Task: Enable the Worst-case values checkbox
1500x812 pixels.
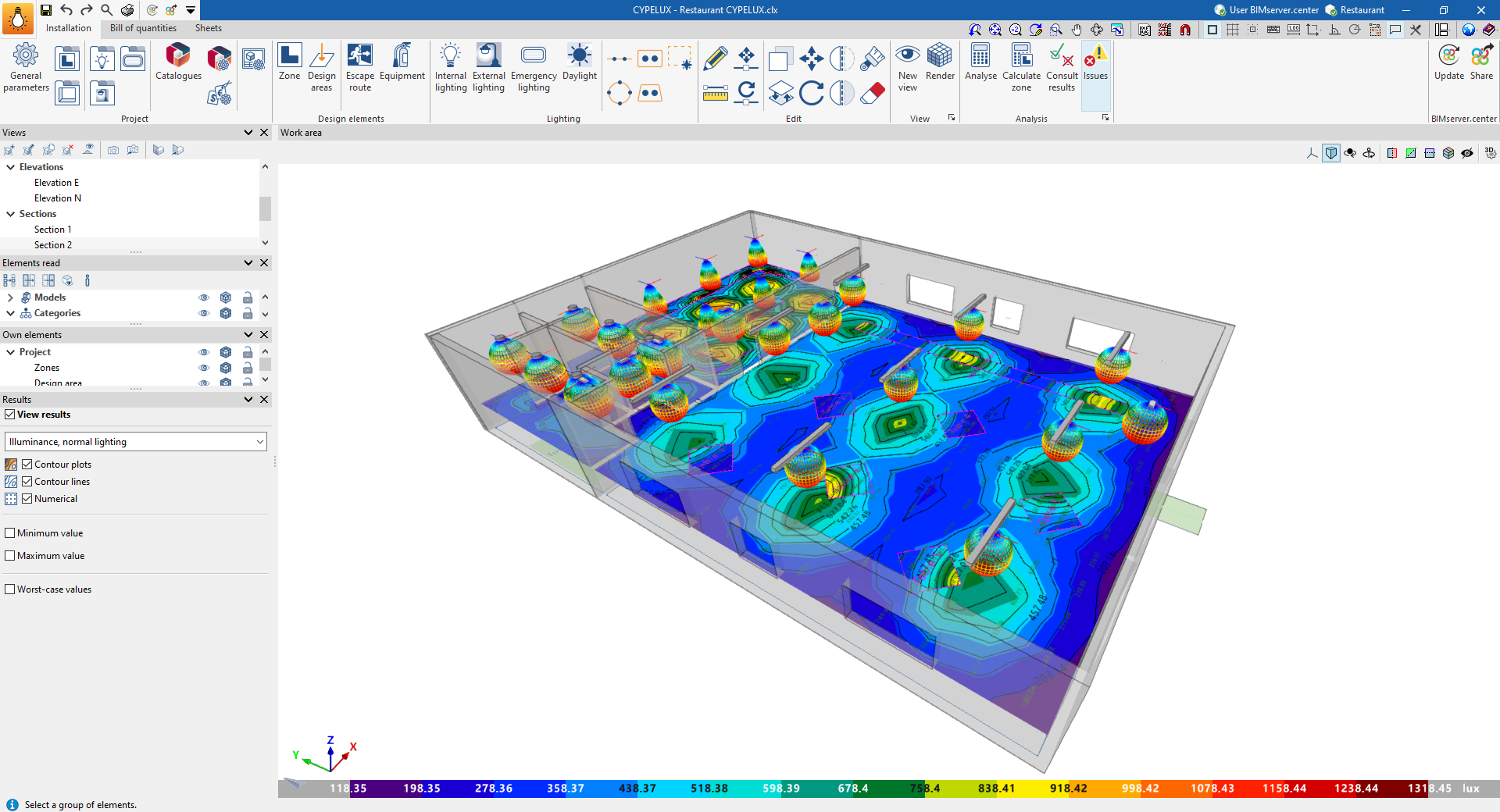Action: (10, 589)
